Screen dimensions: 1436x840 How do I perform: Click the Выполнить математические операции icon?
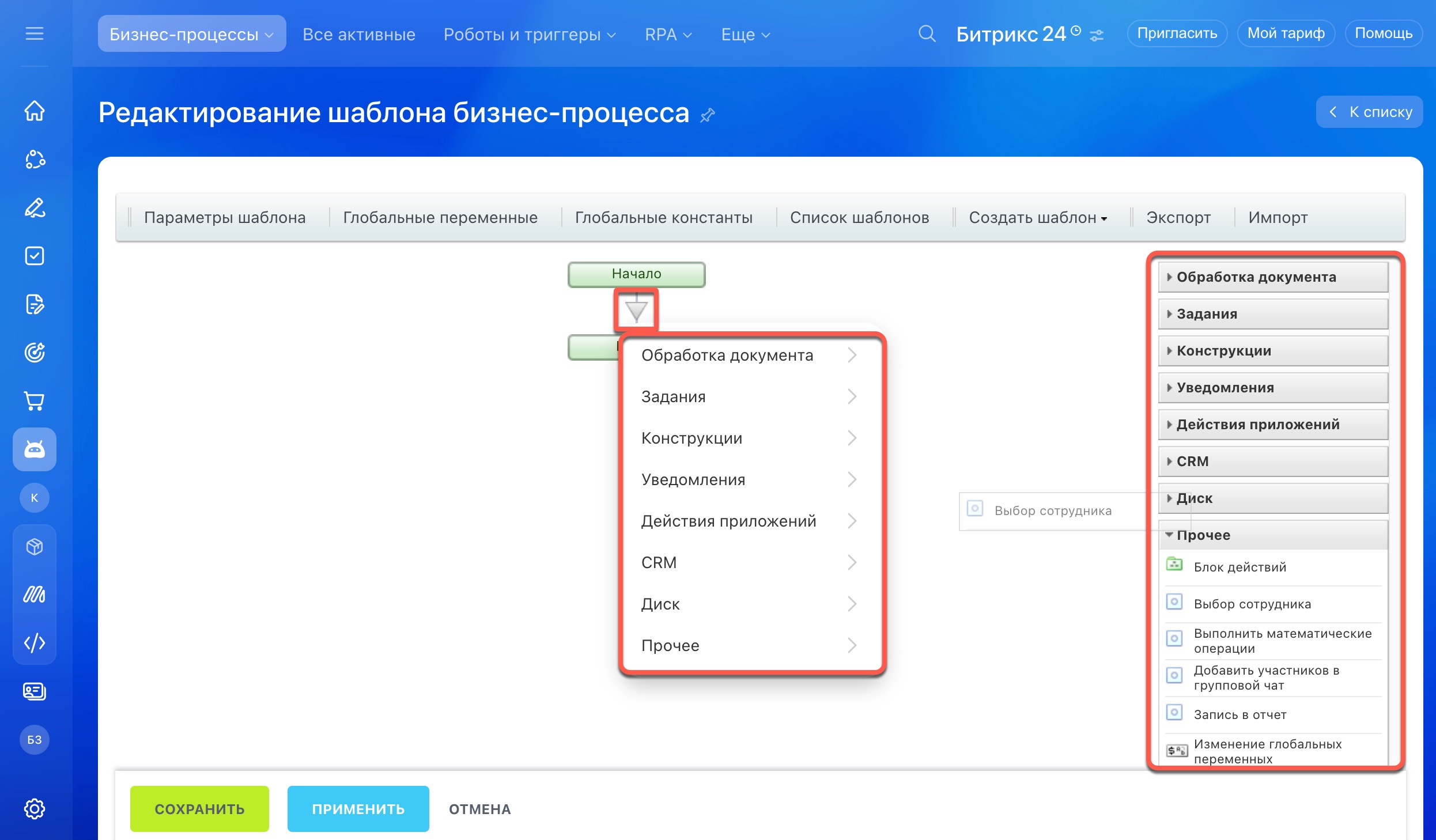(x=1174, y=639)
